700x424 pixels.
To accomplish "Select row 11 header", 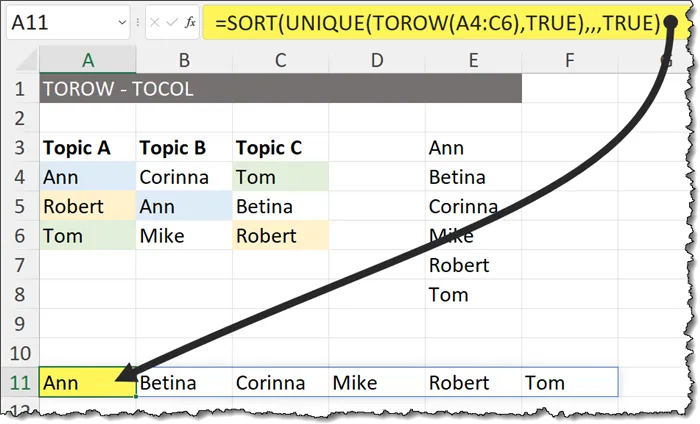I will [x=19, y=382].
